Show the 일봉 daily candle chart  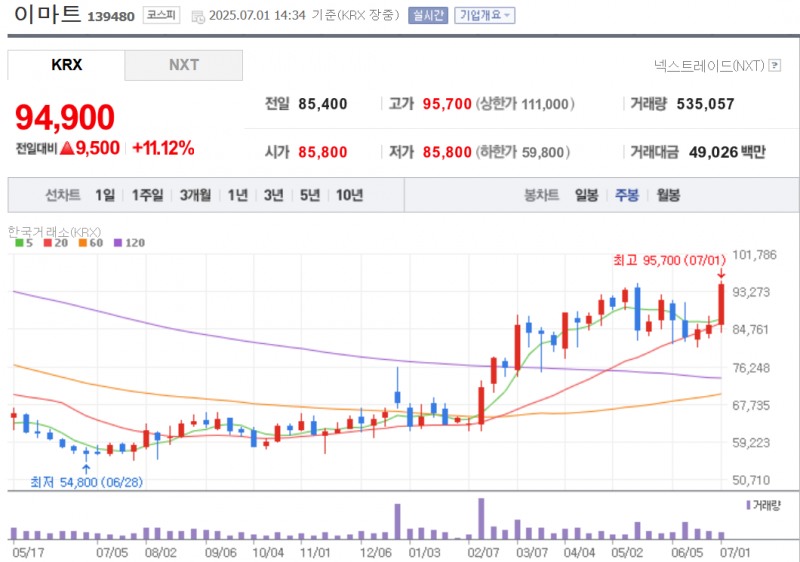pyautogui.click(x=586, y=195)
